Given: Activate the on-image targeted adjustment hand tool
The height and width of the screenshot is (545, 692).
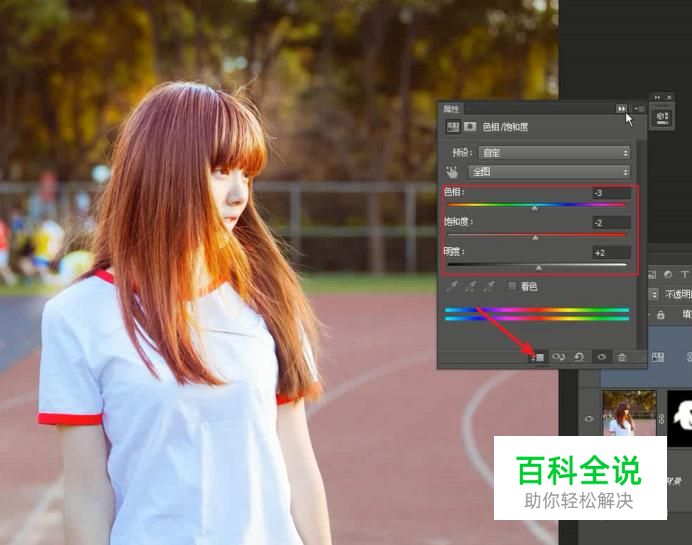Looking at the screenshot, I should coord(452,172).
